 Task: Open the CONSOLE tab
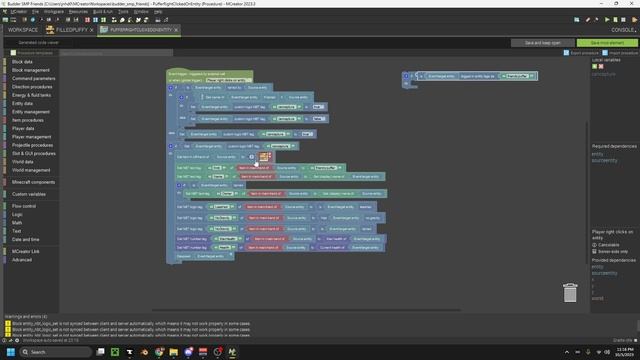623,30
